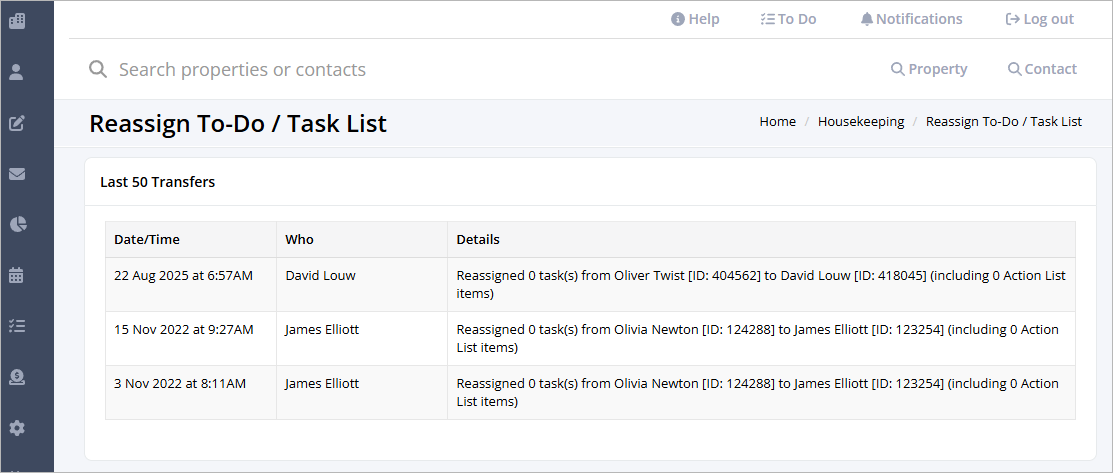The width and height of the screenshot is (1113, 473).
Task: Select the edit pencil sidebar icon
Action: tap(17, 123)
